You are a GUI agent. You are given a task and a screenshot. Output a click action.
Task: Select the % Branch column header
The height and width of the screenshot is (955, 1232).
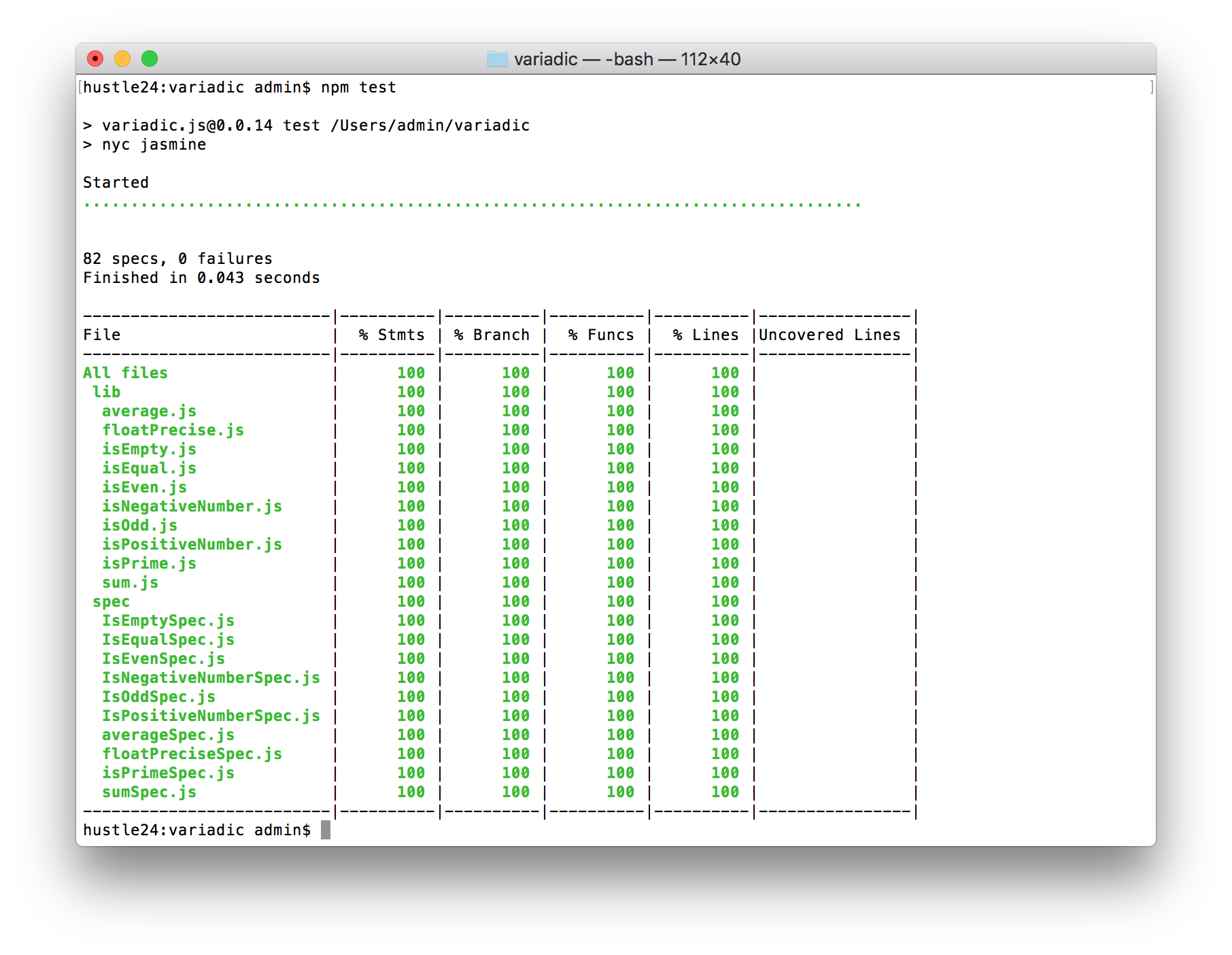click(x=492, y=335)
